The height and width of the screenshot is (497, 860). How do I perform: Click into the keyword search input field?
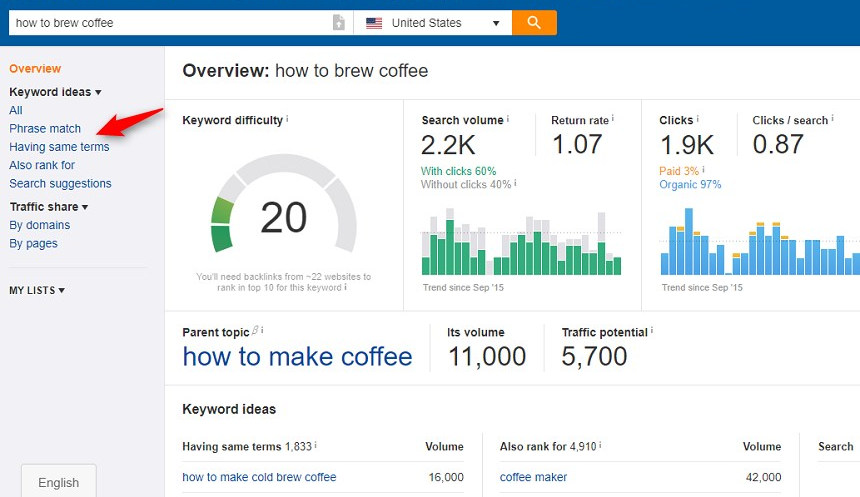[x=170, y=23]
